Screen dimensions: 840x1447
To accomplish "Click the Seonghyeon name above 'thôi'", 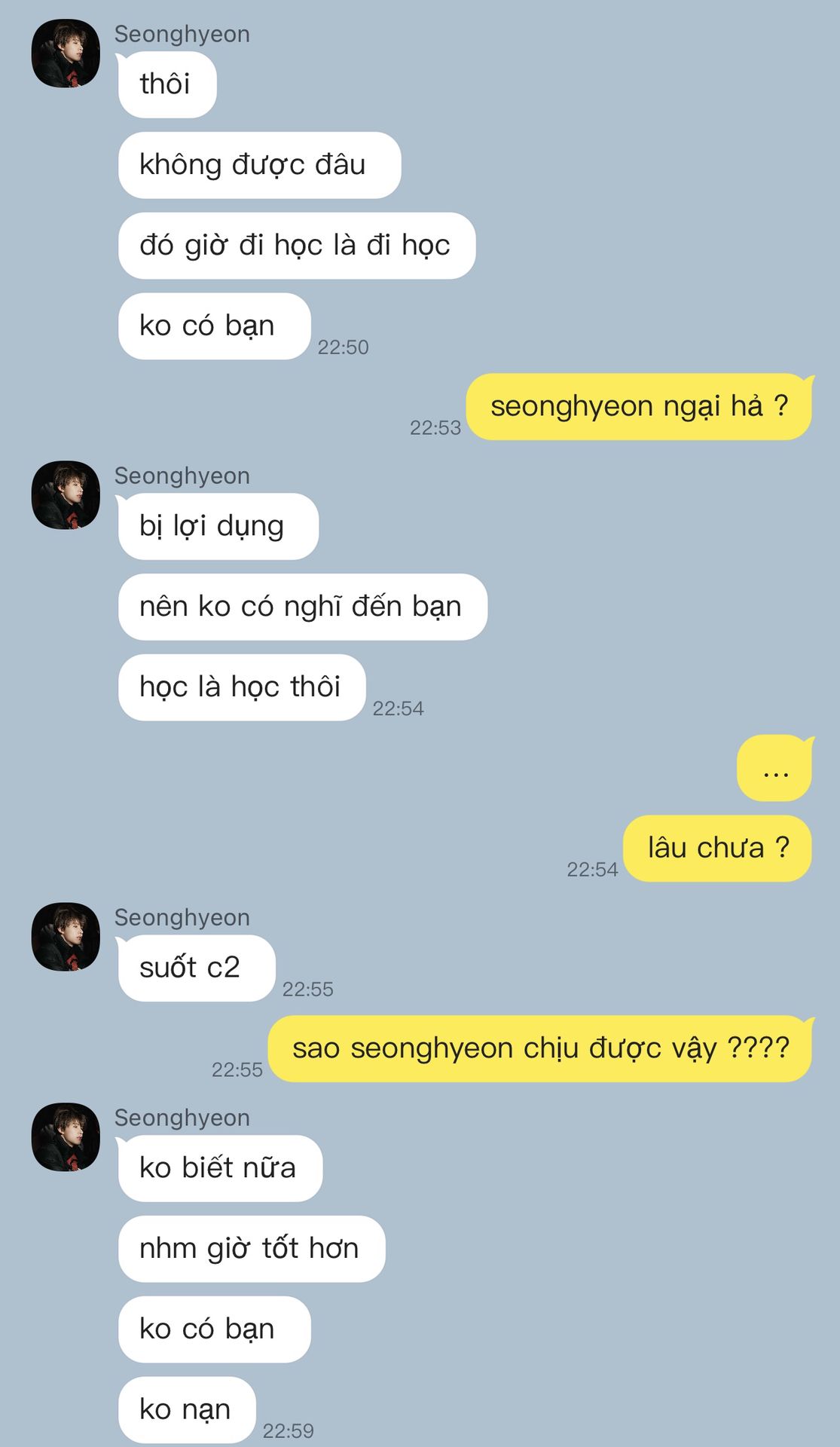I will pyautogui.click(x=182, y=34).
